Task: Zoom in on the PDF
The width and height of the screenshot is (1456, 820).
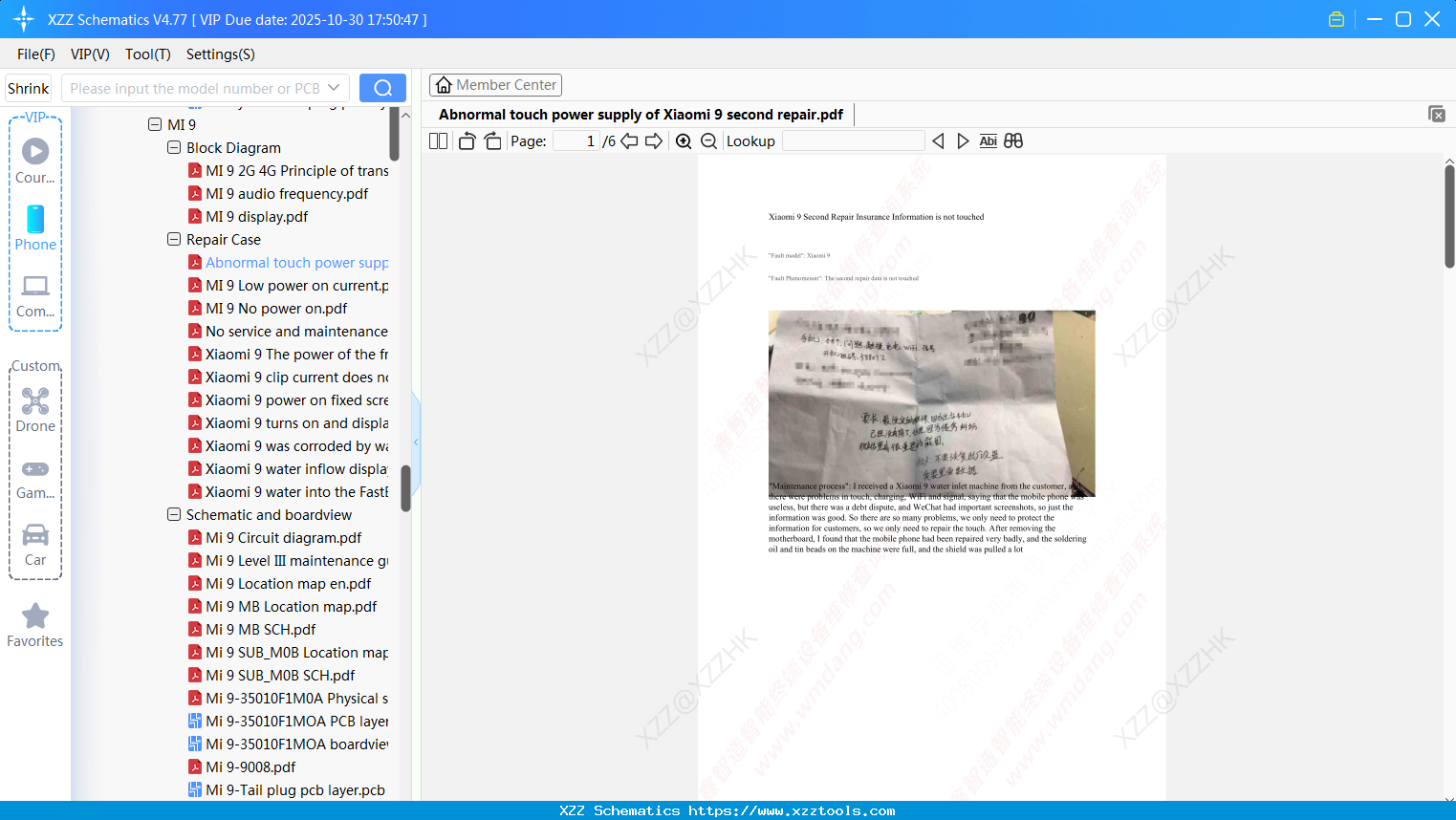Action: tap(684, 141)
